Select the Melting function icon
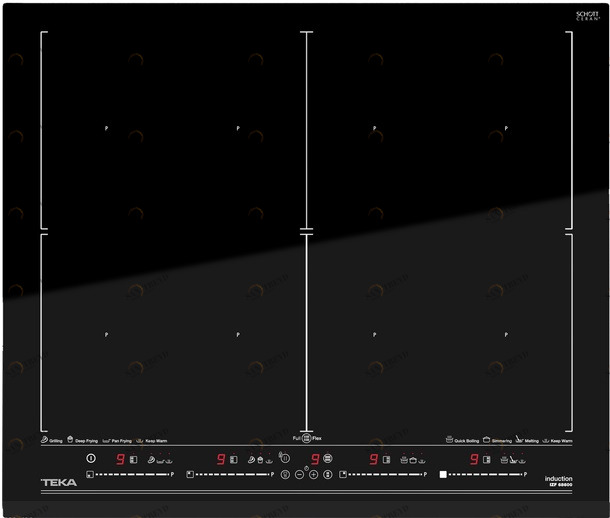Viewport: 610px width, 518px height. click(519, 439)
